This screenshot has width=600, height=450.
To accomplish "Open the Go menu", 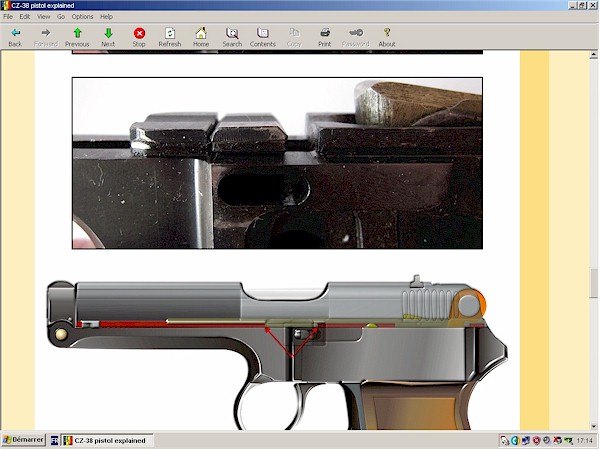I will point(61,16).
